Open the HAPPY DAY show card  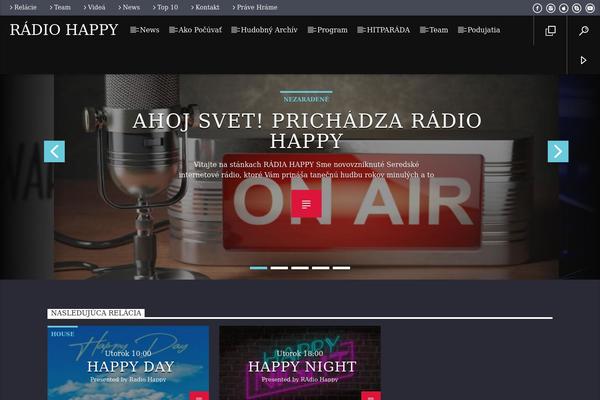128,363
